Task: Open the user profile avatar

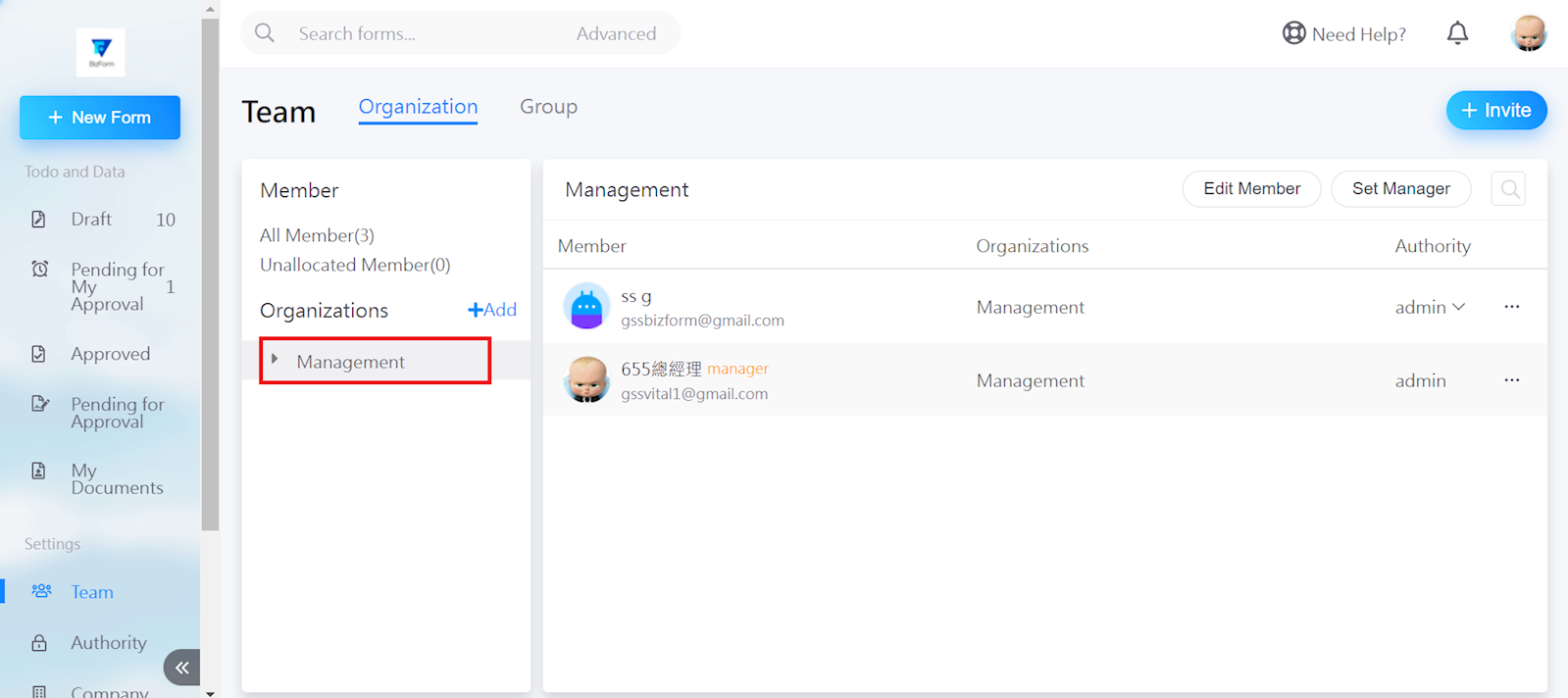Action: coord(1528,33)
